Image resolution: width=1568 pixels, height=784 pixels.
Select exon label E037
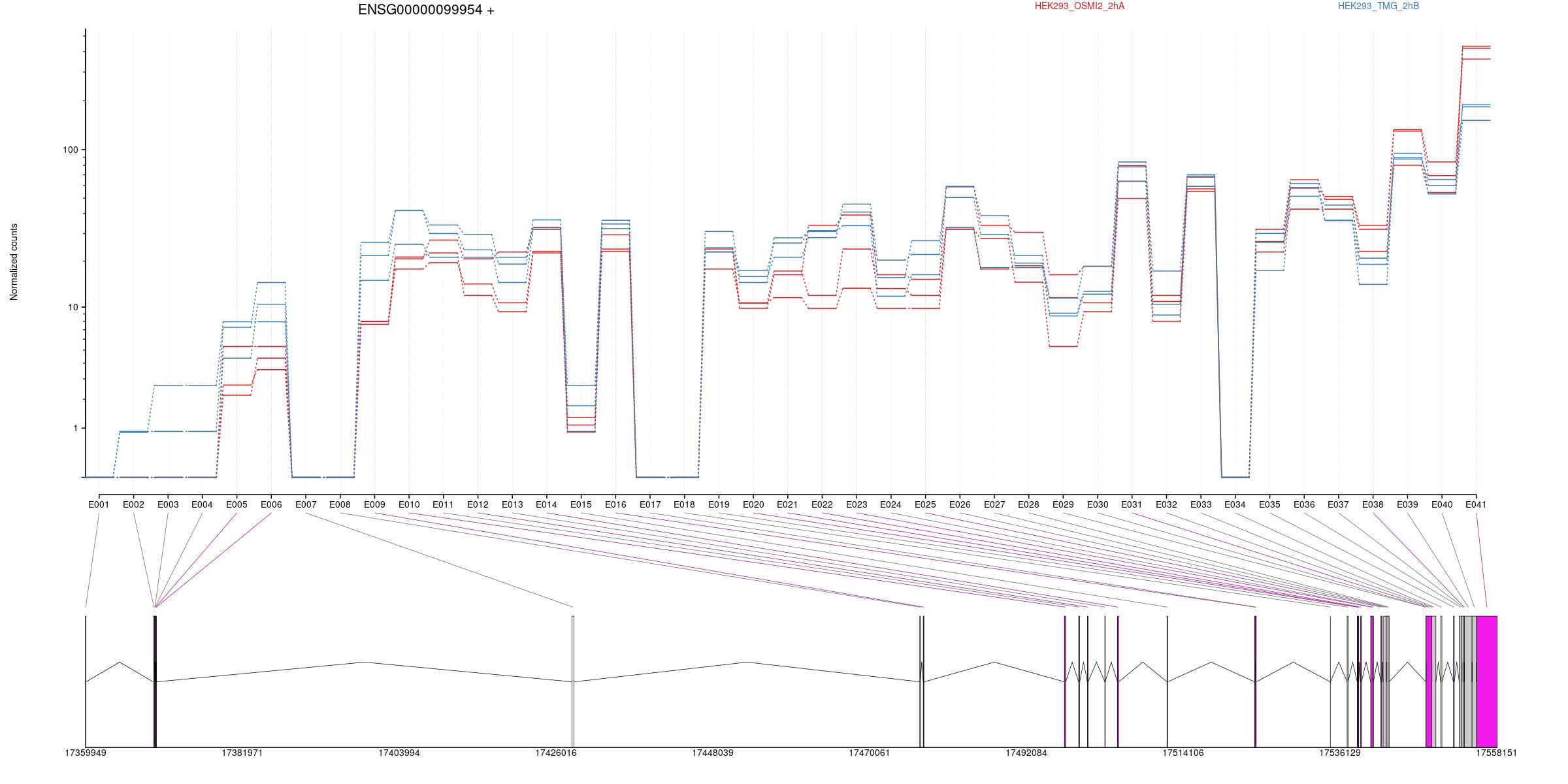1339,505
